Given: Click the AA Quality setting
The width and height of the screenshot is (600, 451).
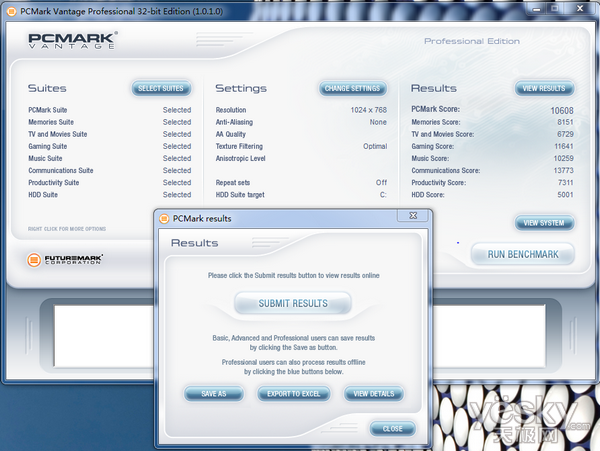Looking at the screenshot, I should (230, 134).
